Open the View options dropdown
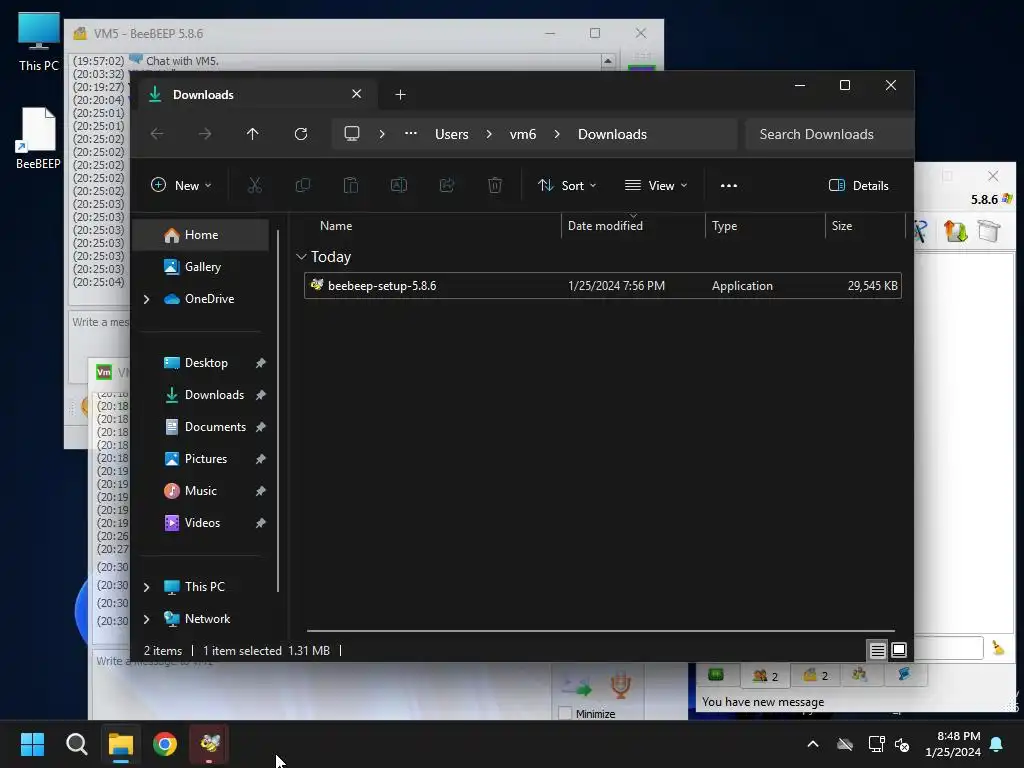Image resolution: width=1024 pixels, height=768 pixels. click(x=656, y=185)
